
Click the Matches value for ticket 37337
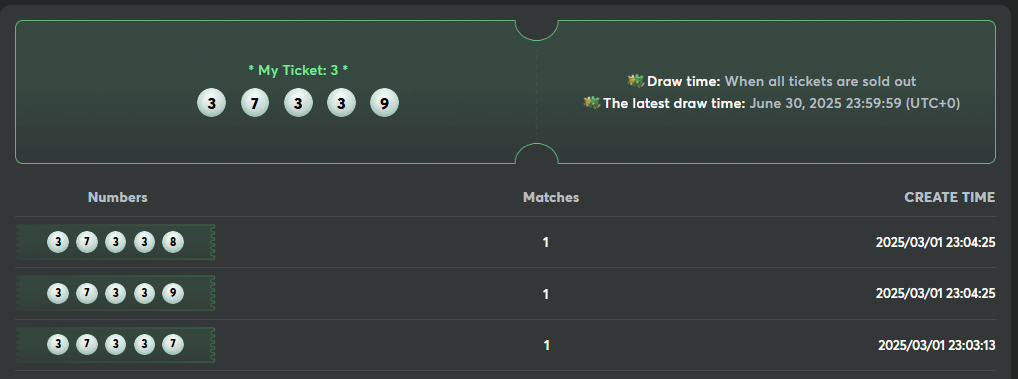pos(547,345)
